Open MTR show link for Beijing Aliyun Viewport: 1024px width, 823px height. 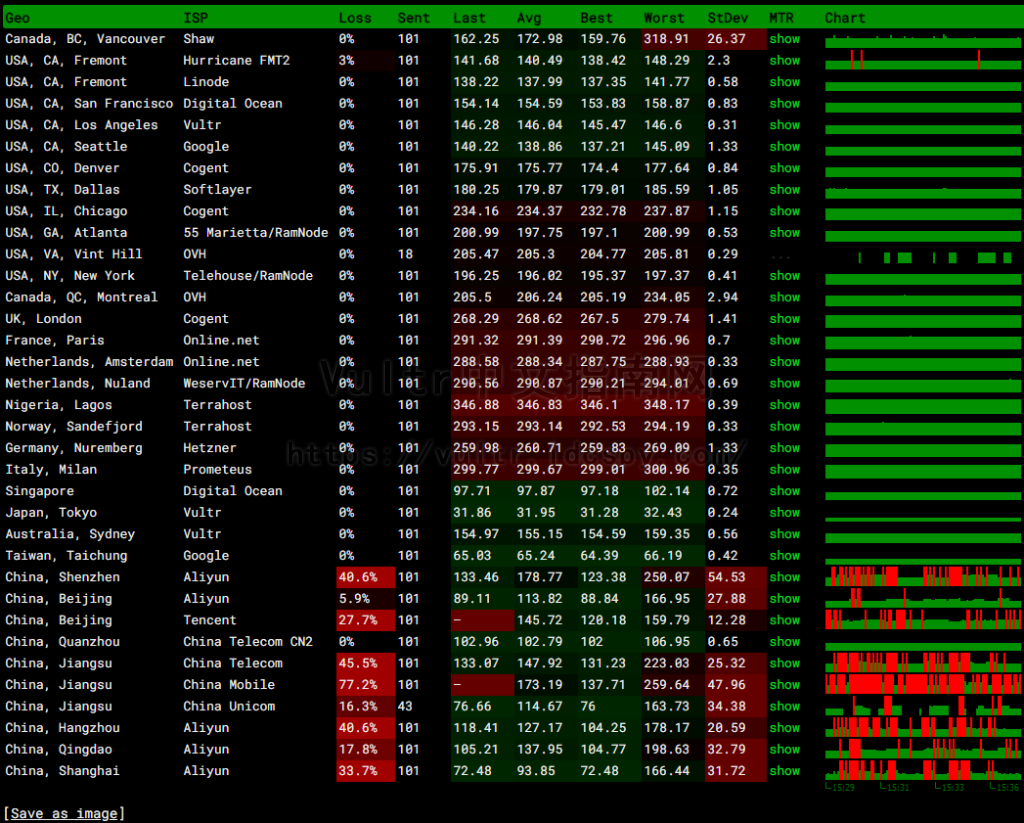pos(784,600)
